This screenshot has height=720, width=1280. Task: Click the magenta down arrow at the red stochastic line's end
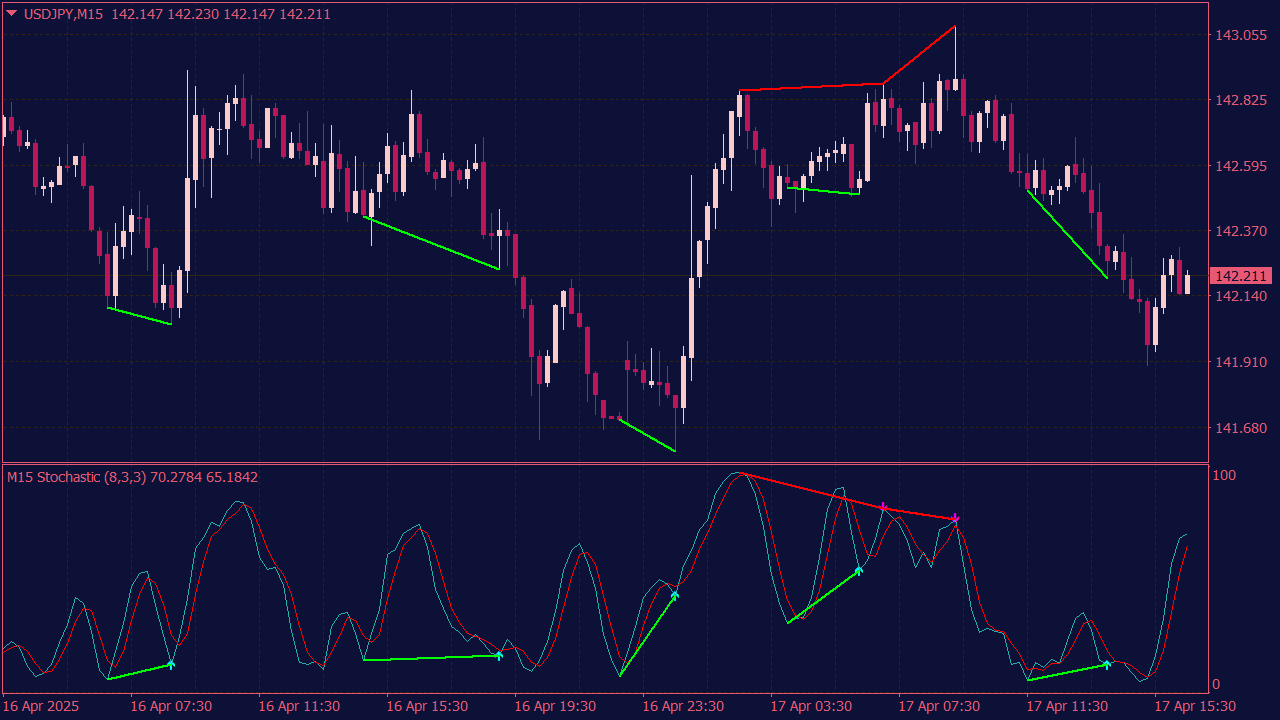[956, 518]
